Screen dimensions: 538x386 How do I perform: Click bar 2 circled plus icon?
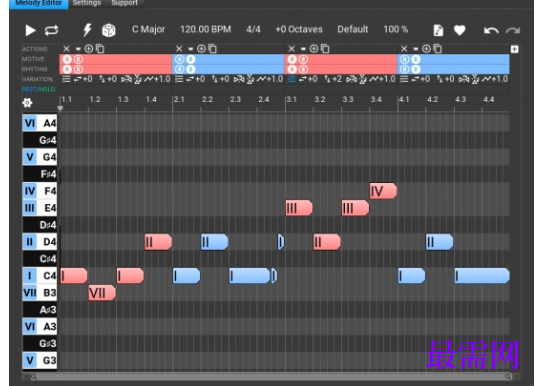(x=201, y=49)
